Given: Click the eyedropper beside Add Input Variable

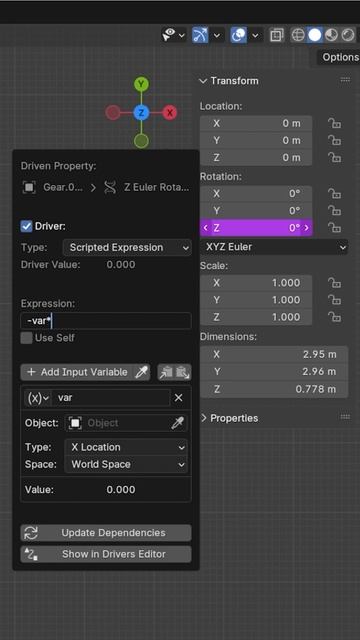Looking at the screenshot, I should click(141, 372).
